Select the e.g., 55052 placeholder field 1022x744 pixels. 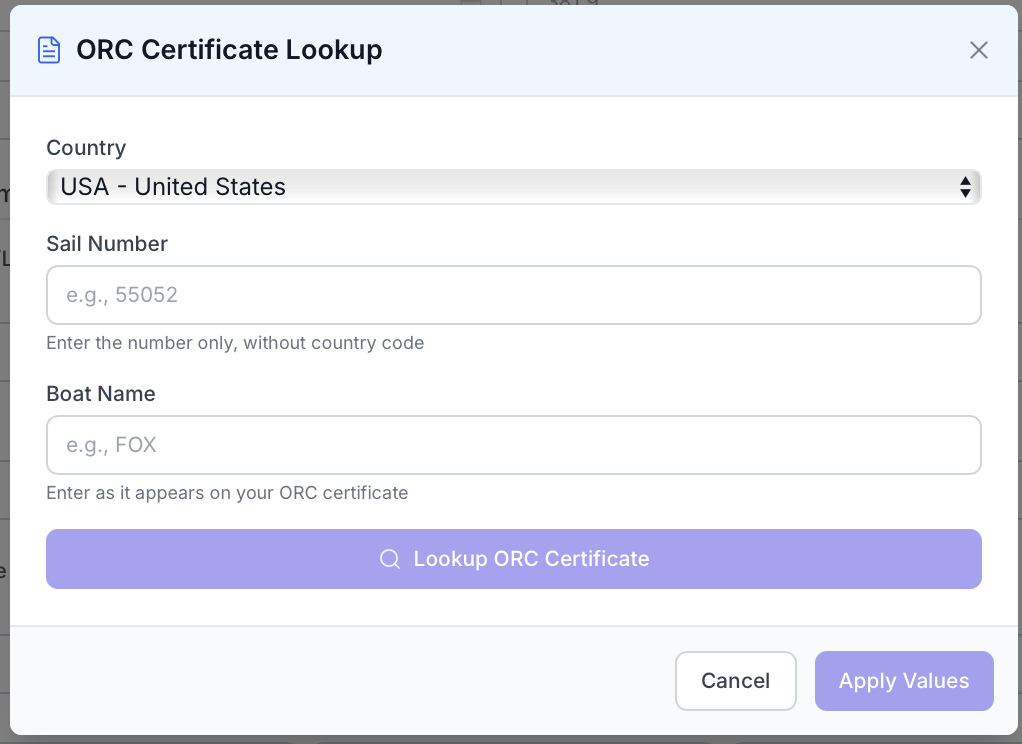[513, 295]
